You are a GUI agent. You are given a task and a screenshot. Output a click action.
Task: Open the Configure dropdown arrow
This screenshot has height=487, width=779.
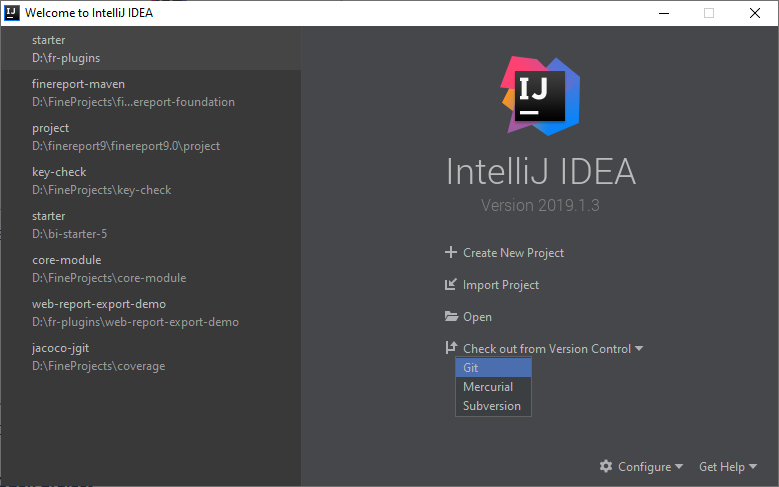click(679, 467)
